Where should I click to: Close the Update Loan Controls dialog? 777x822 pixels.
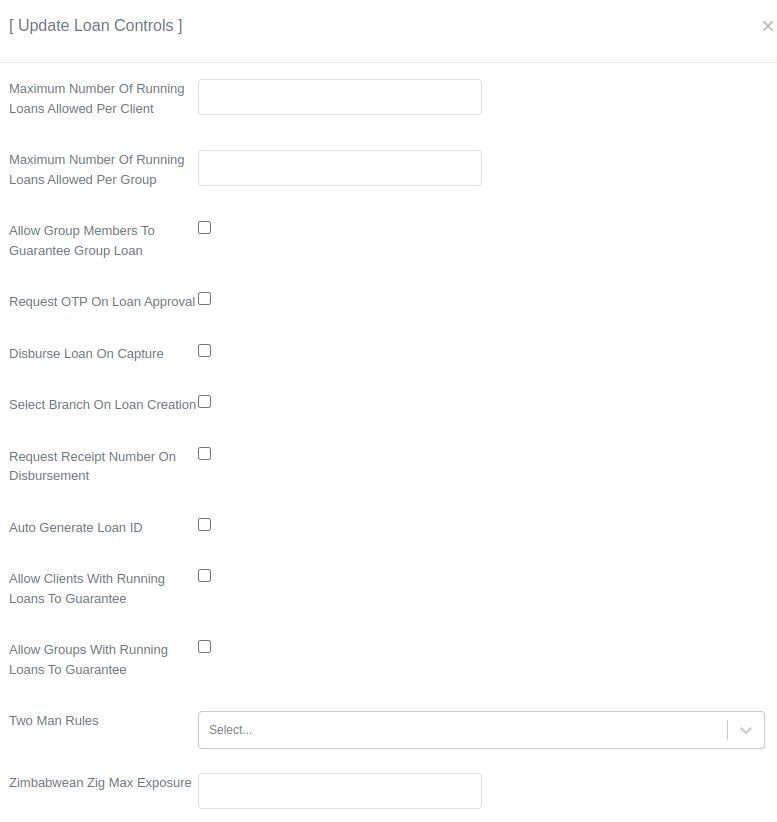767,26
